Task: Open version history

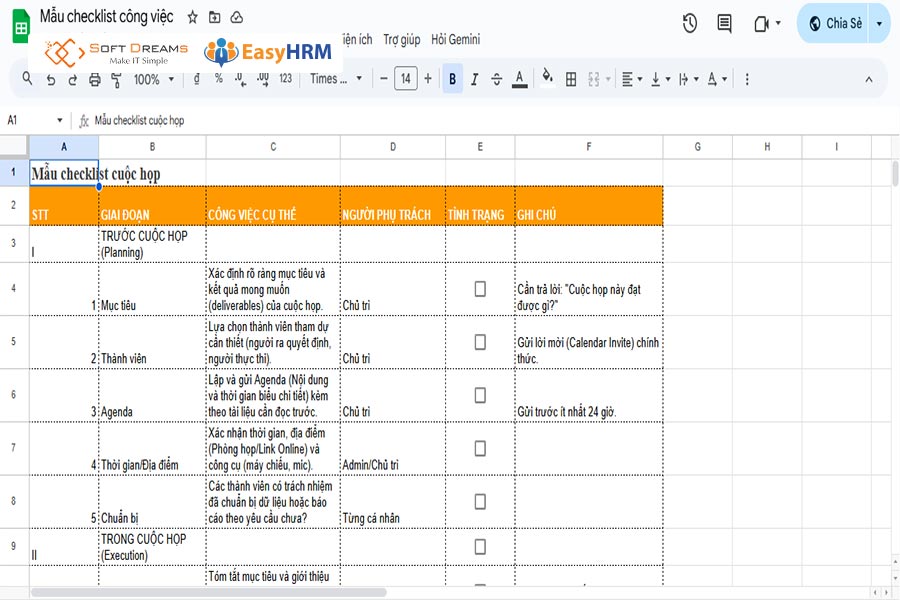Action: click(689, 22)
